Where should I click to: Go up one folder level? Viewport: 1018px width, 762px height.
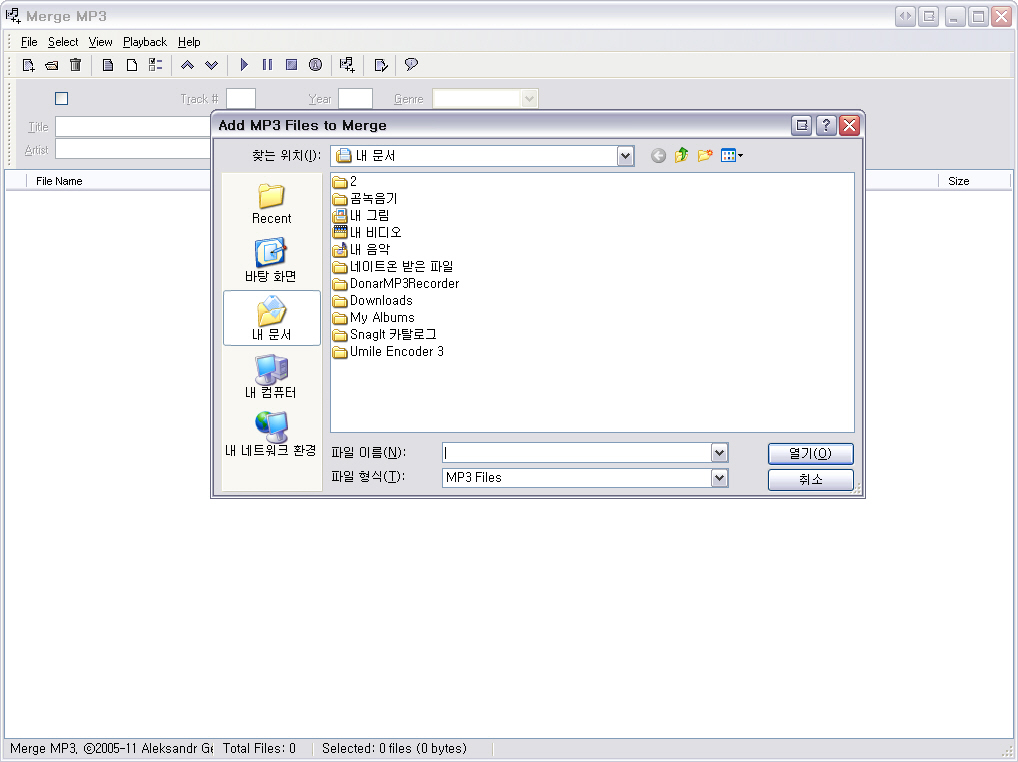click(x=682, y=156)
